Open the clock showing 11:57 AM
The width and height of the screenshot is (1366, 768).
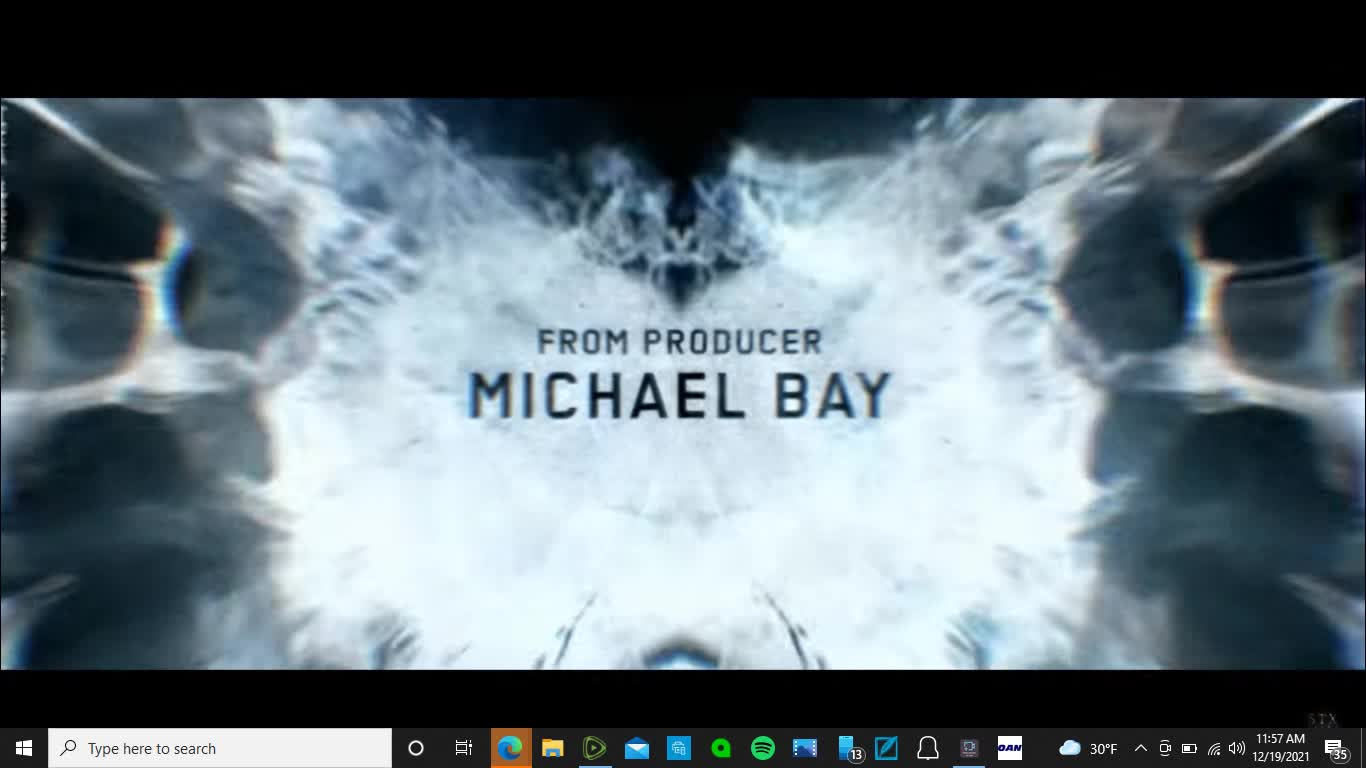coord(1281,748)
